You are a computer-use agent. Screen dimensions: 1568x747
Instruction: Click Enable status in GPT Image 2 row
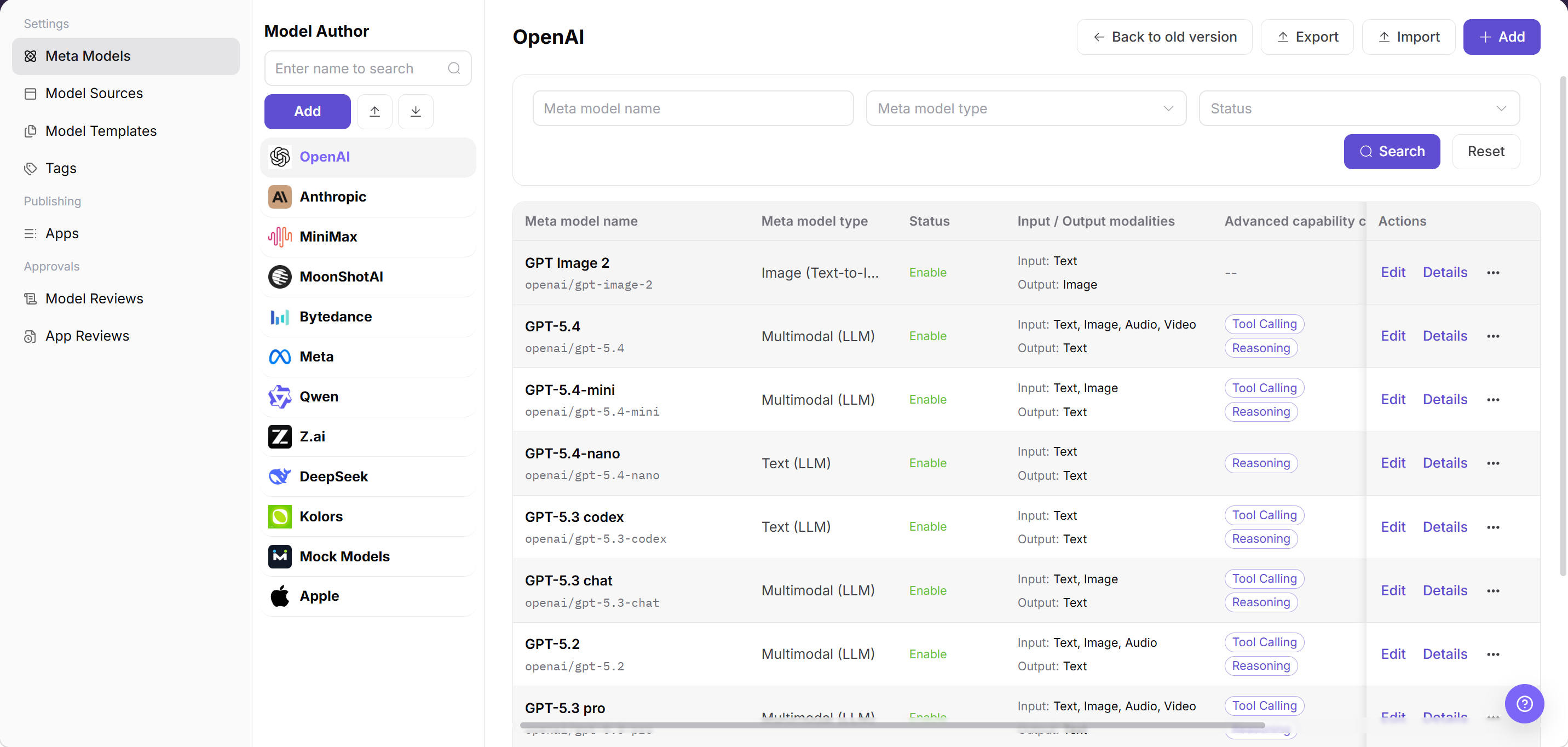927,273
